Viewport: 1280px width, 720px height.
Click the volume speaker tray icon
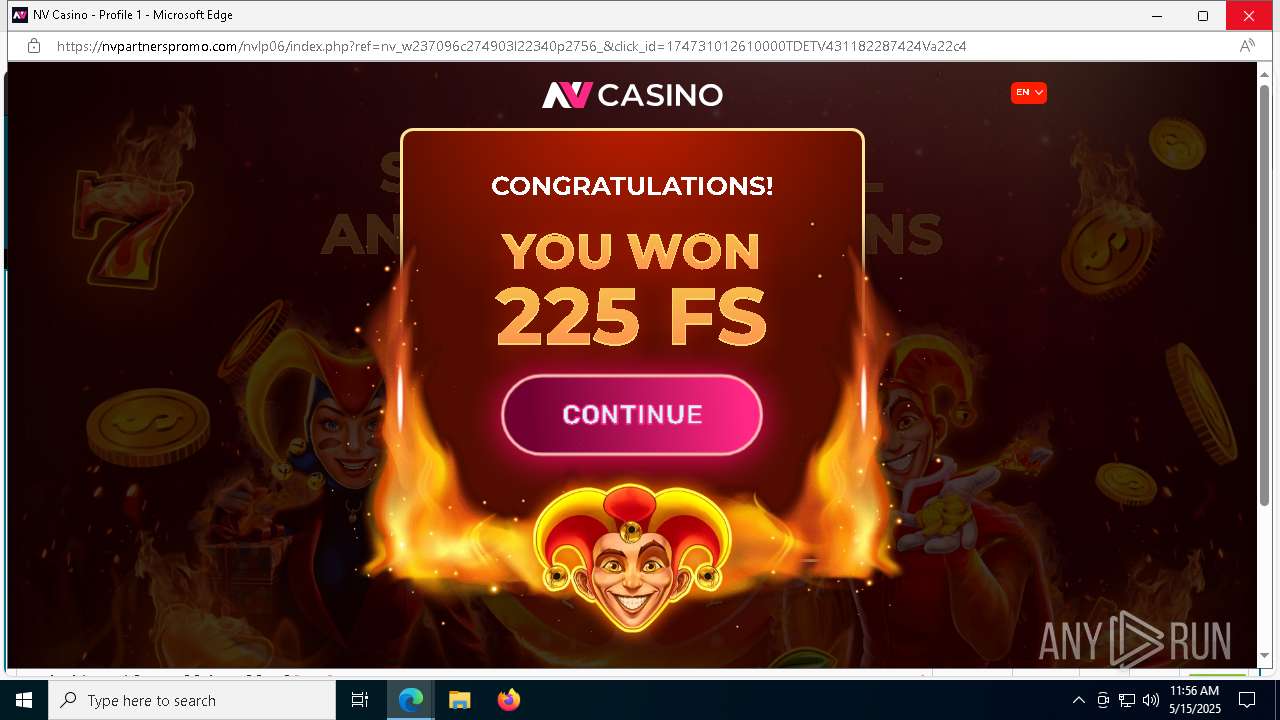click(1151, 700)
